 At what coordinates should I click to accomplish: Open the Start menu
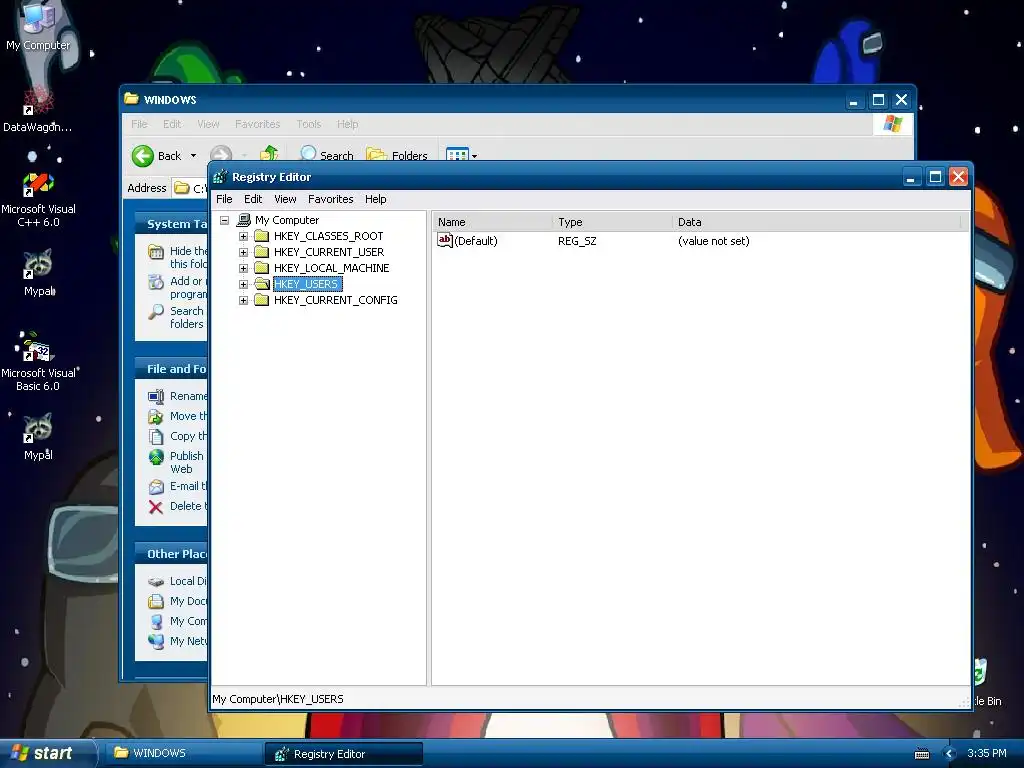(46, 754)
